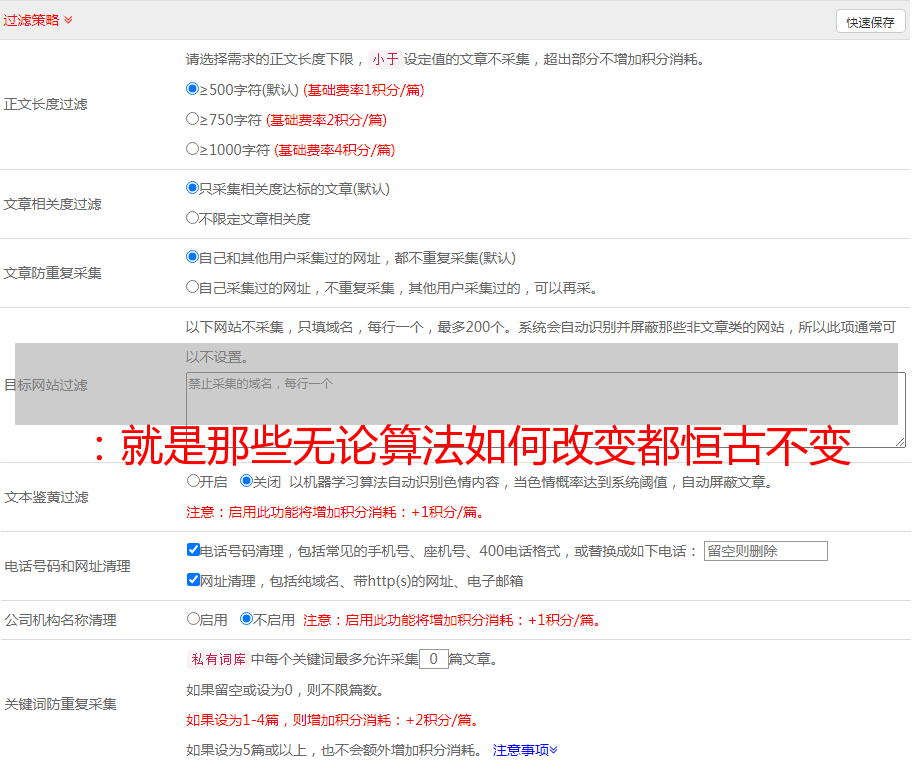The image size is (912, 768).
Task: Toggle the 网址清理 checkbox
Action: point(194,580)
